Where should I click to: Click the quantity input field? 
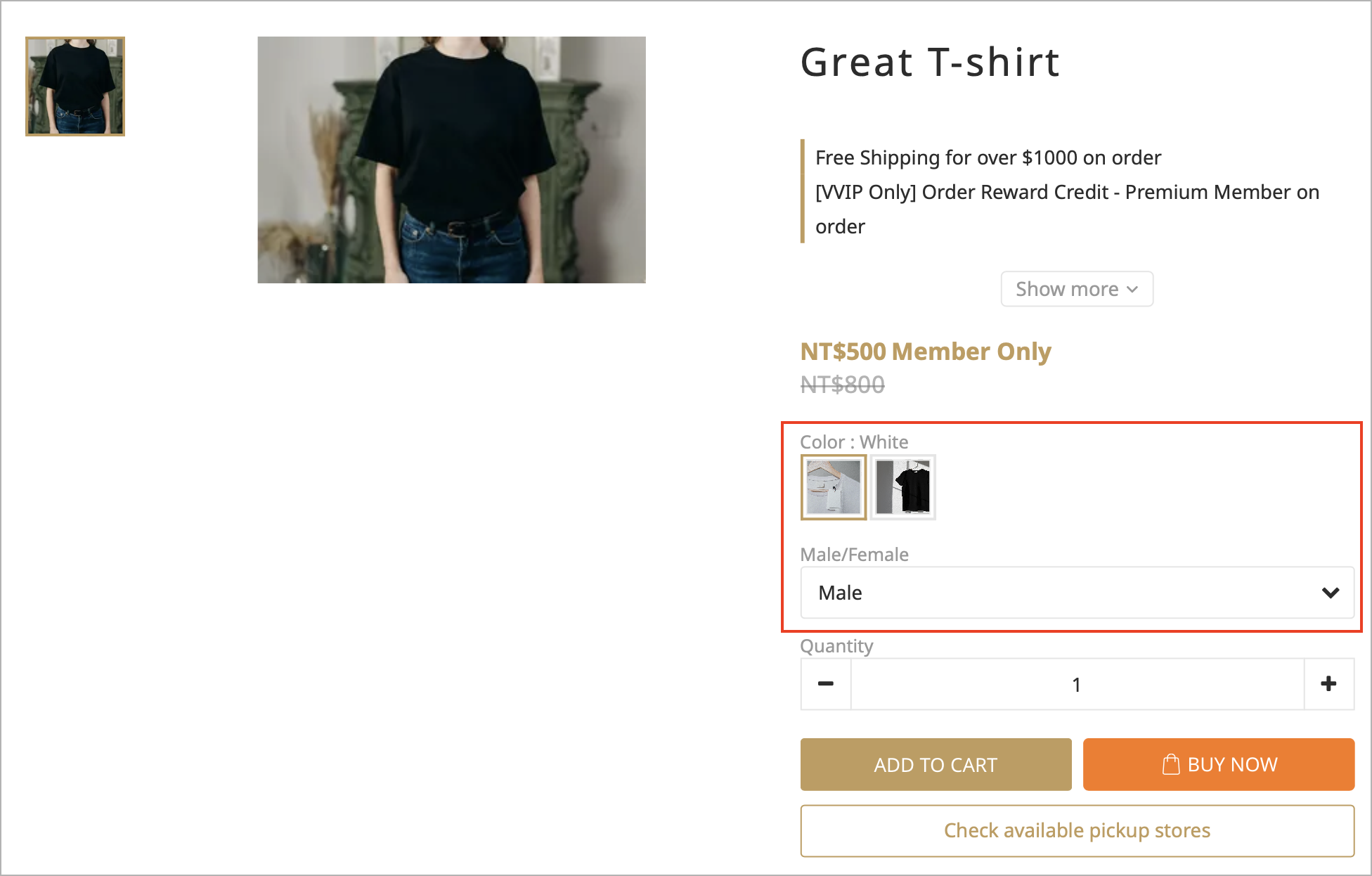pos(1077,684)
